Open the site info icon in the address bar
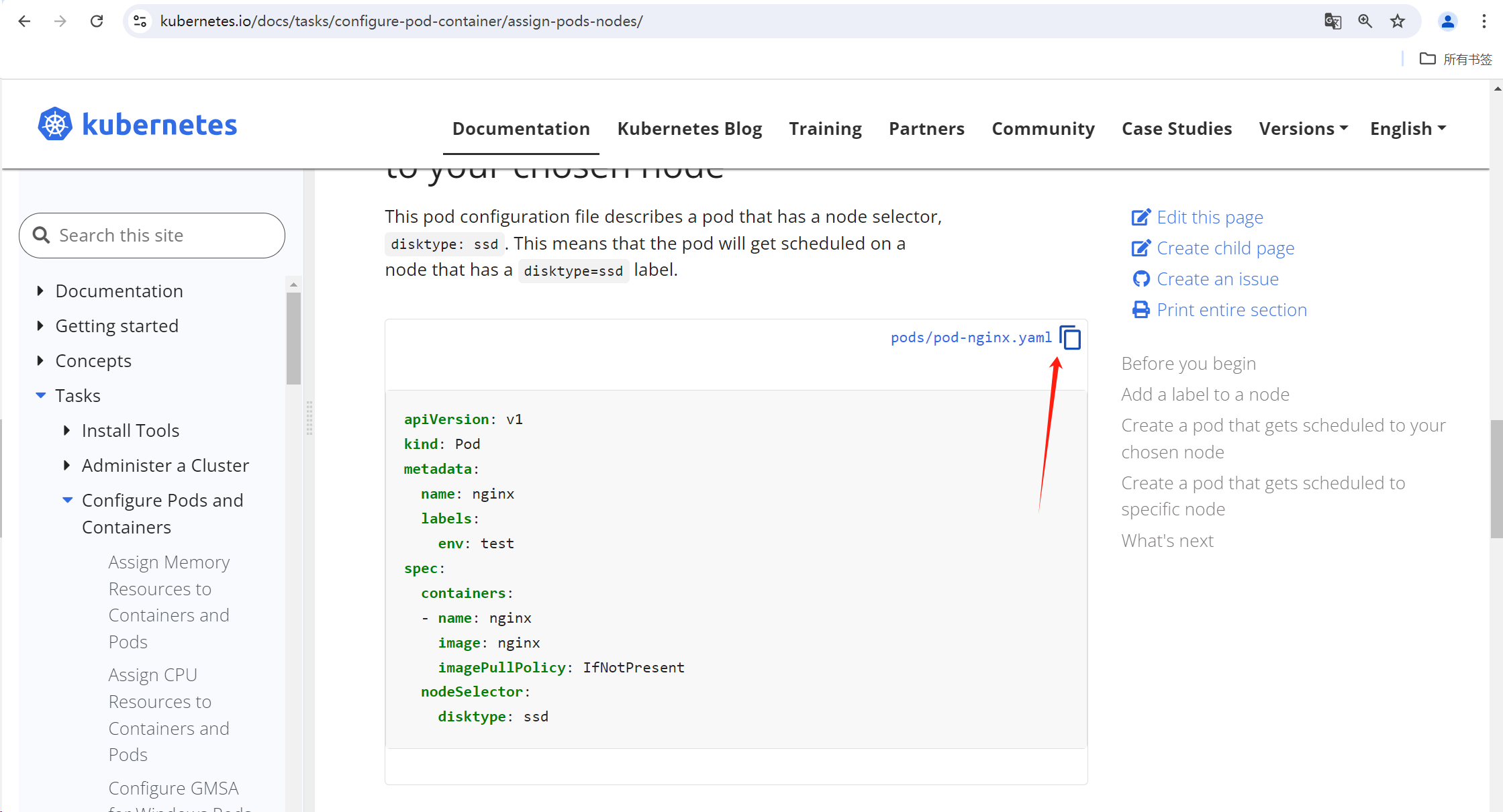This screenshot has height=812, width=1503. (140, 21)
